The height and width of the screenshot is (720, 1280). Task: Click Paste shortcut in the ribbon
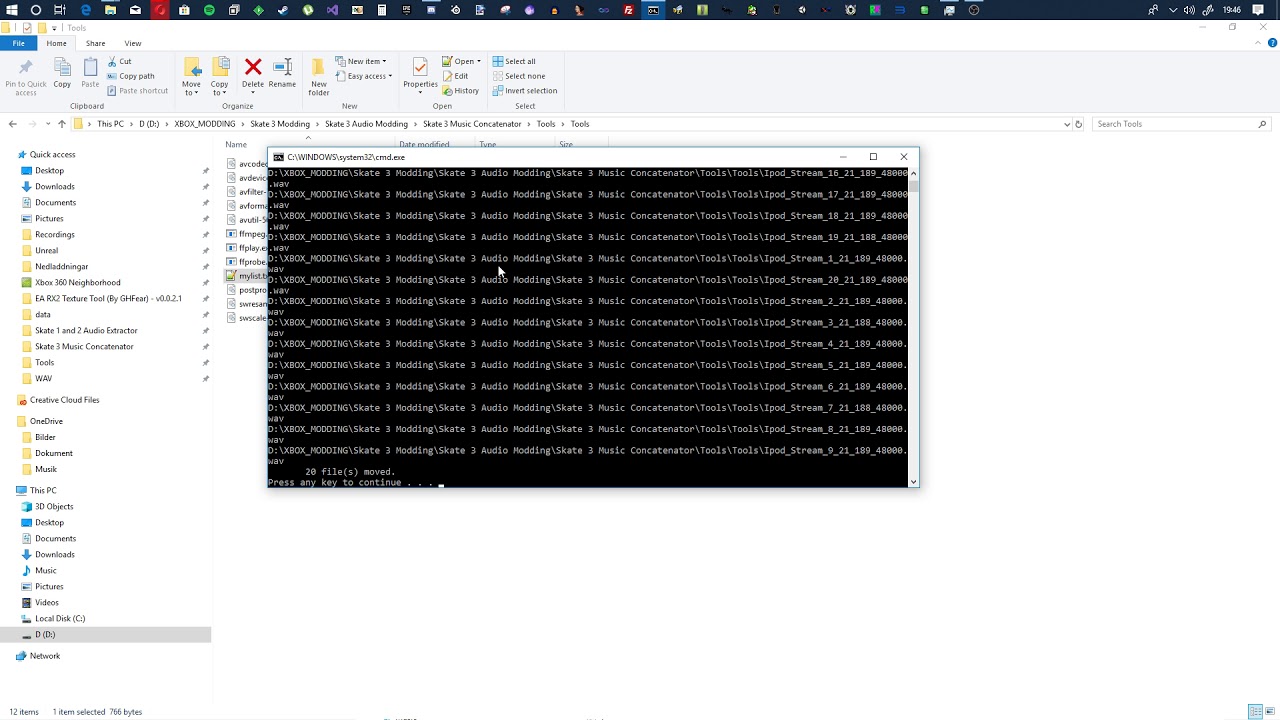pos(138,91)
